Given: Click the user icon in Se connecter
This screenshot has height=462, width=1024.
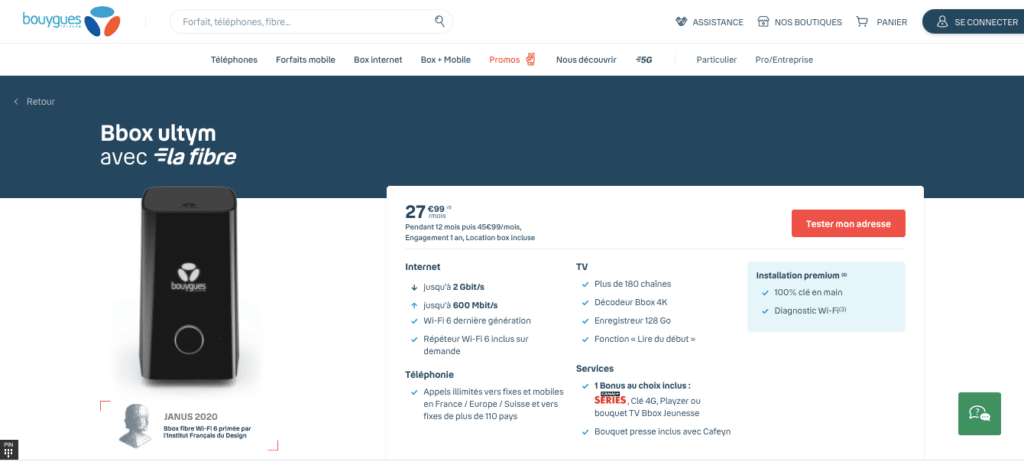Looking at the screenshot, I should (942, 22).
